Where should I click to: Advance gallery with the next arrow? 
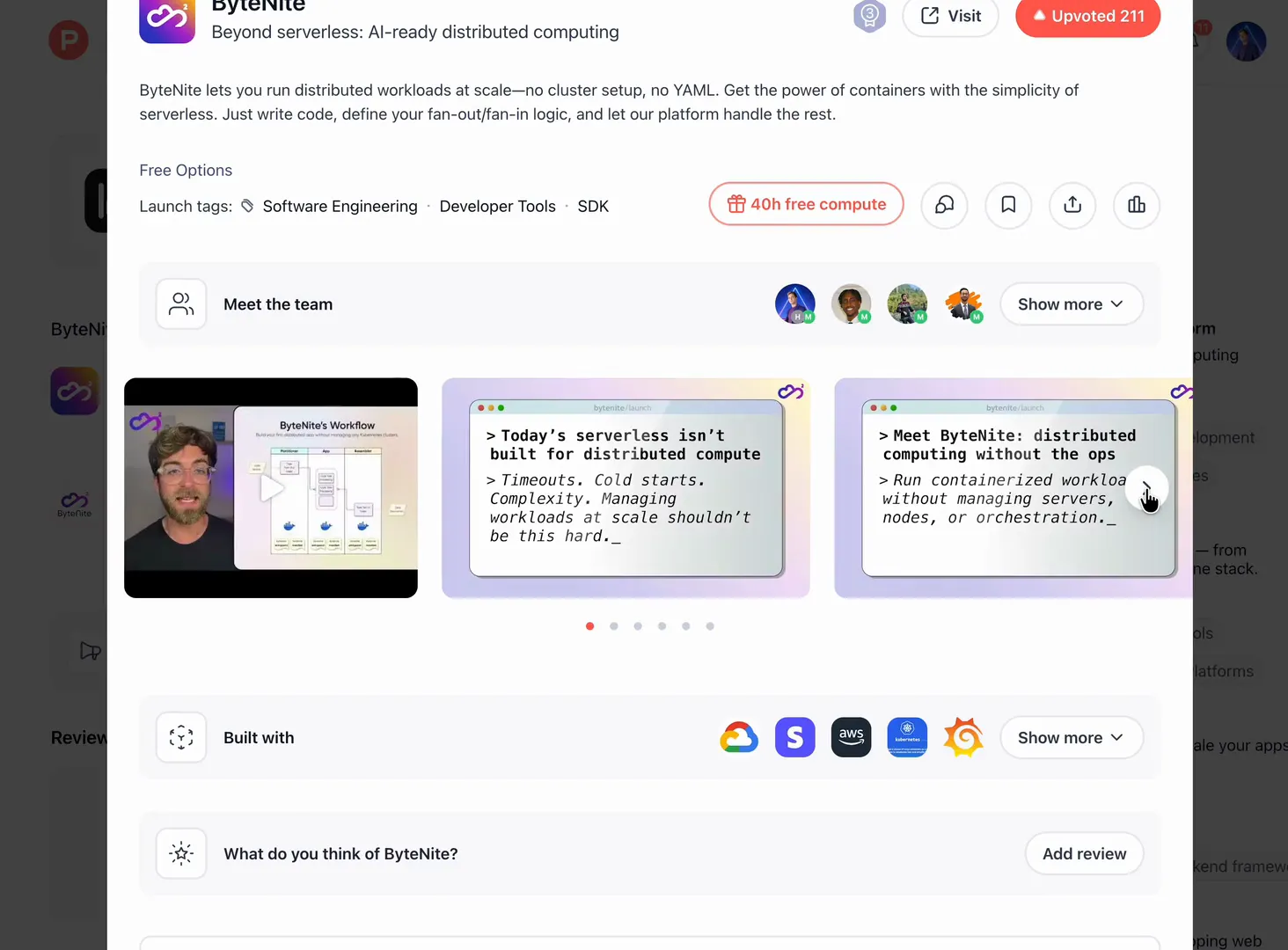click(1147, 487)
